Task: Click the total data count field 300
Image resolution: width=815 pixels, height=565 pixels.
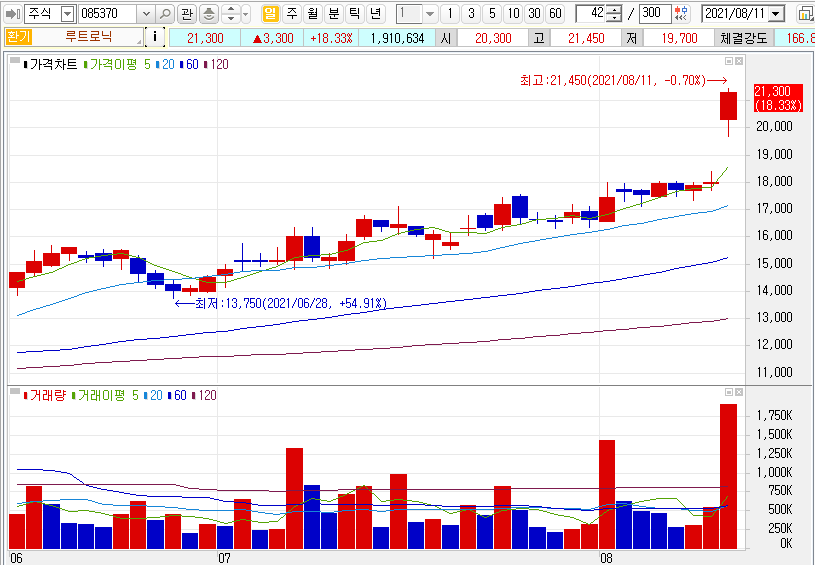Action: (655, 14)
